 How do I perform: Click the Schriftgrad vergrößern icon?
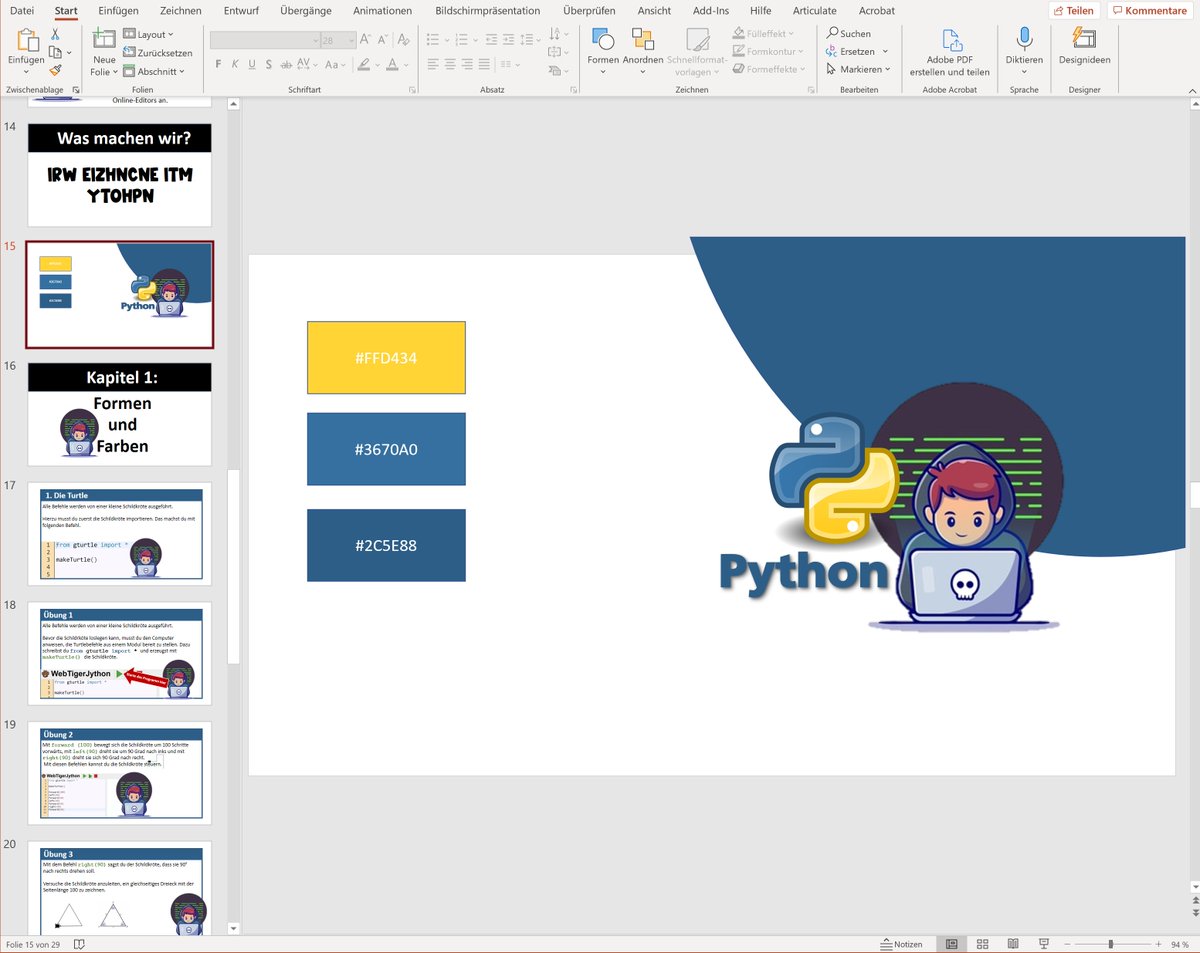point(366,40)
